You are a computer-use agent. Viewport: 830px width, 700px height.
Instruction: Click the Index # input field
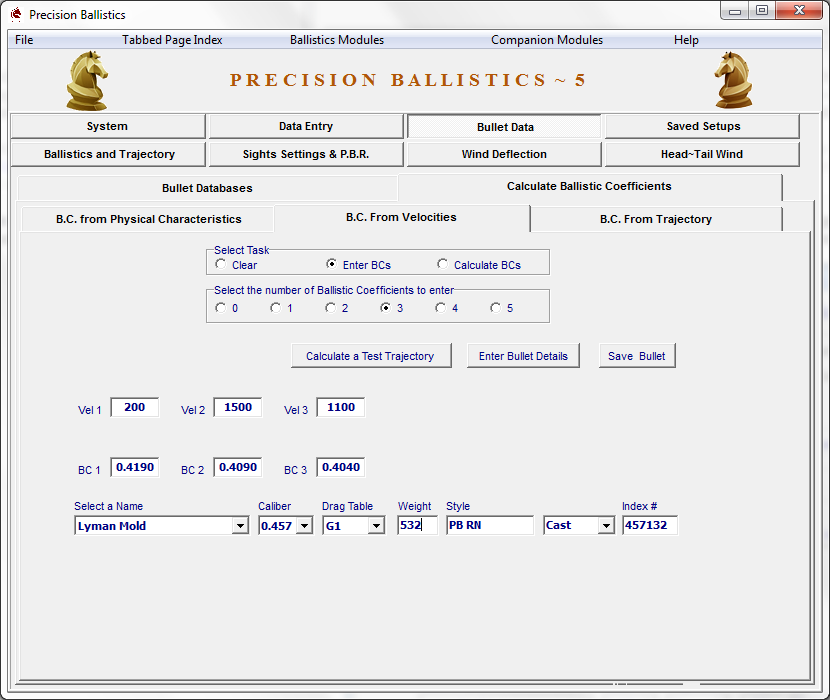pos(650,525)
